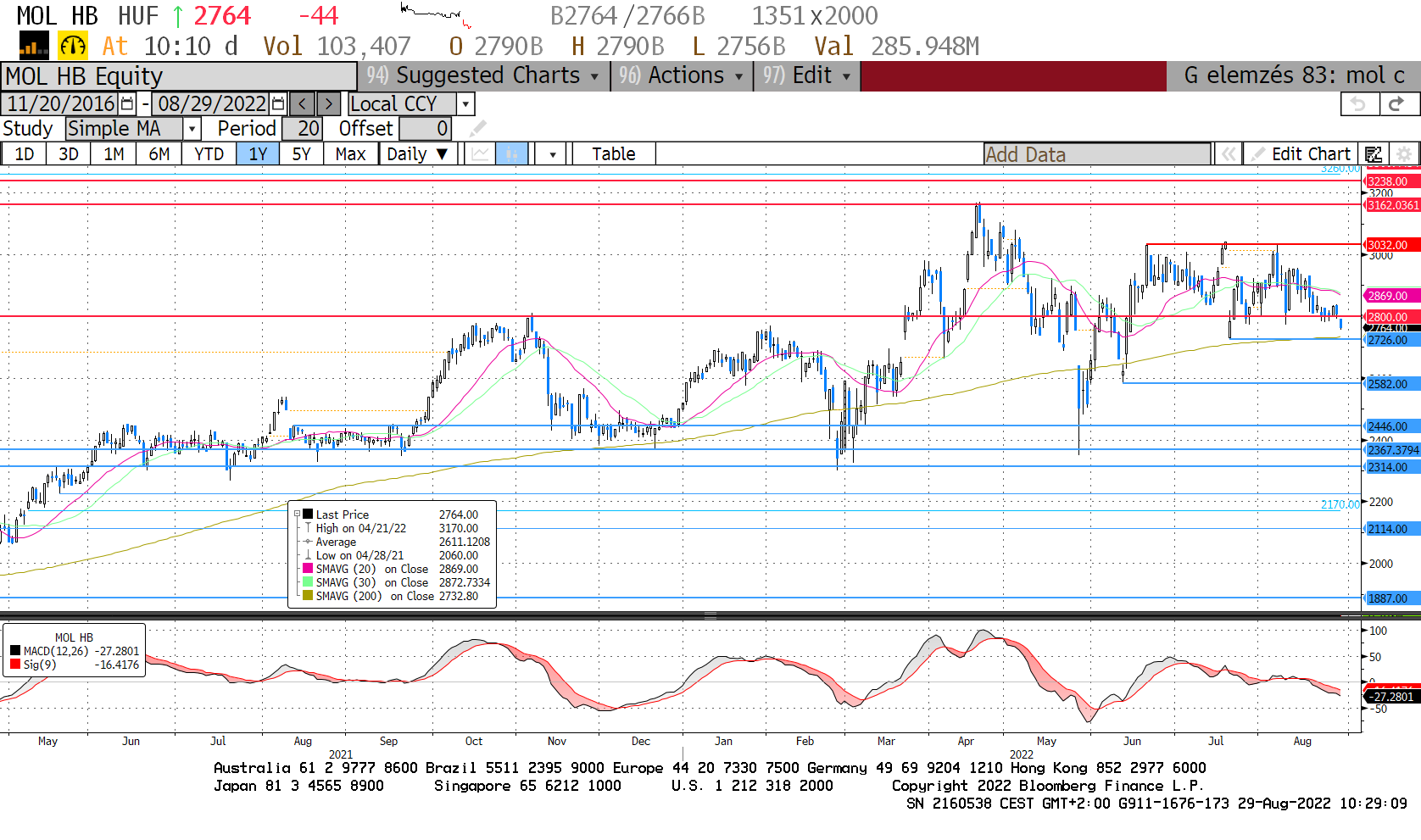Open the chart type options dropdown arrow
This screenshot has height=840, width=1421.
553,153
